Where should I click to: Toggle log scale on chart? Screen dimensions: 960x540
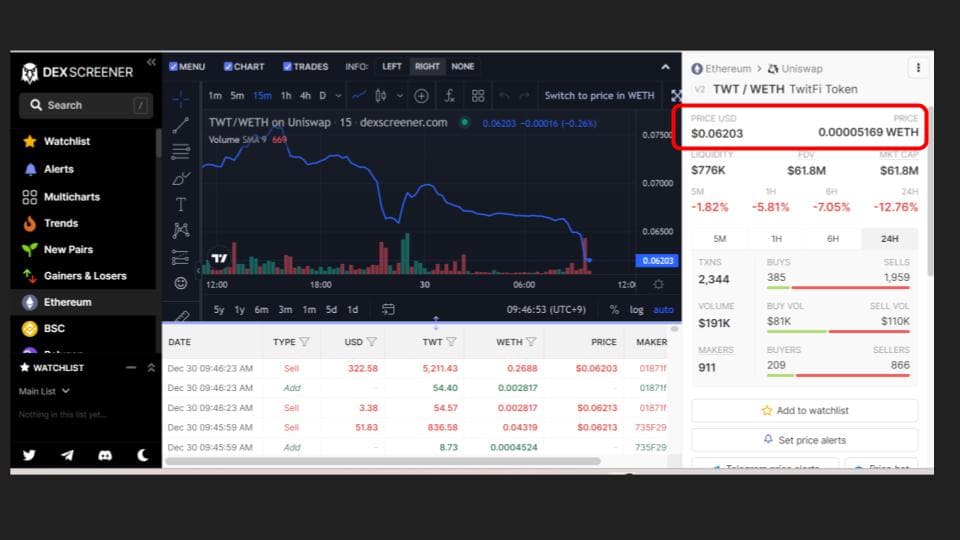tap(637, 310)
